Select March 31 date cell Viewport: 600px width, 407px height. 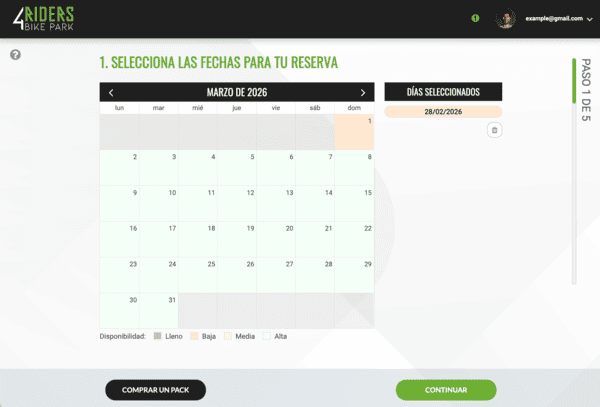(158, 309)
